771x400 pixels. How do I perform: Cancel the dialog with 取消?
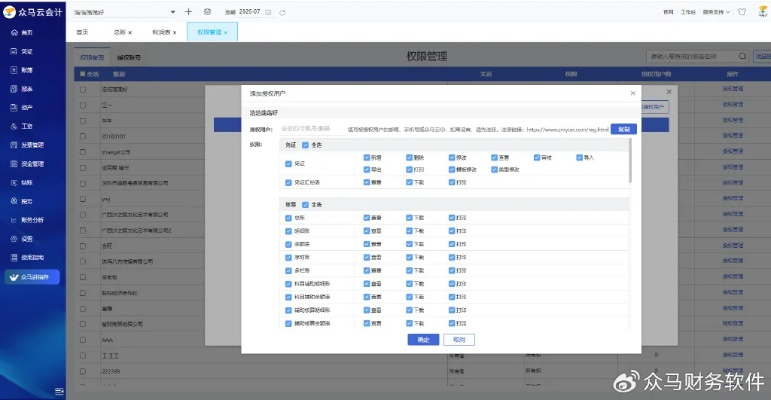tap(459, 339)
